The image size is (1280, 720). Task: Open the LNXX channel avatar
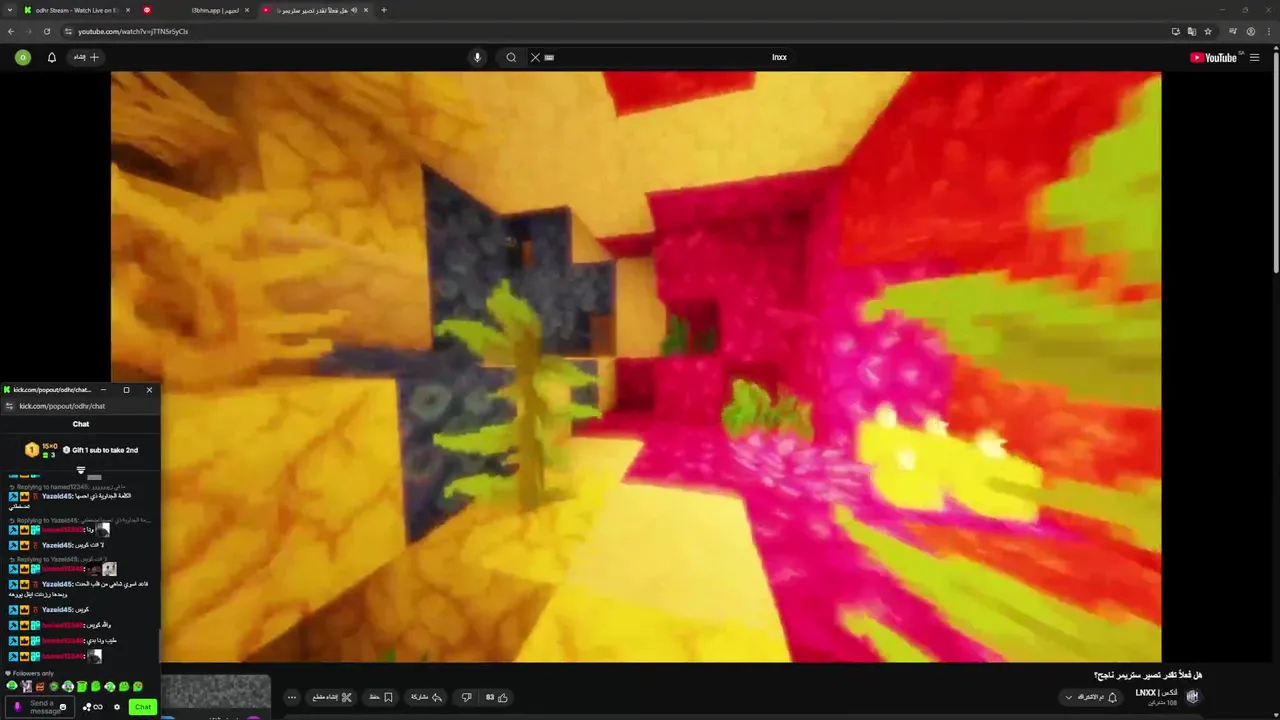1192,697
